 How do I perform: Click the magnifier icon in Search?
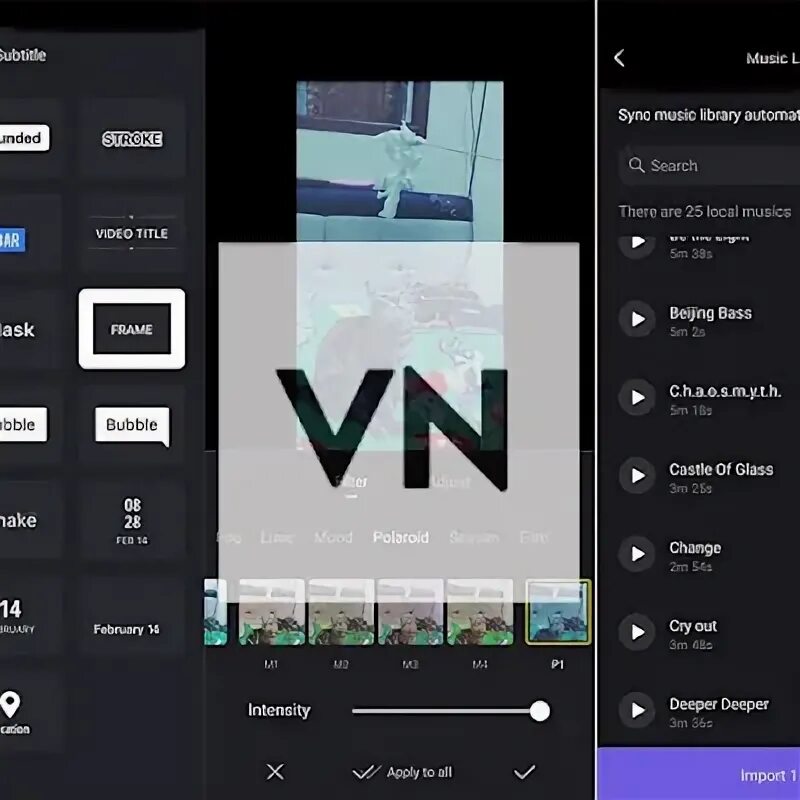(x=636, y=165)
